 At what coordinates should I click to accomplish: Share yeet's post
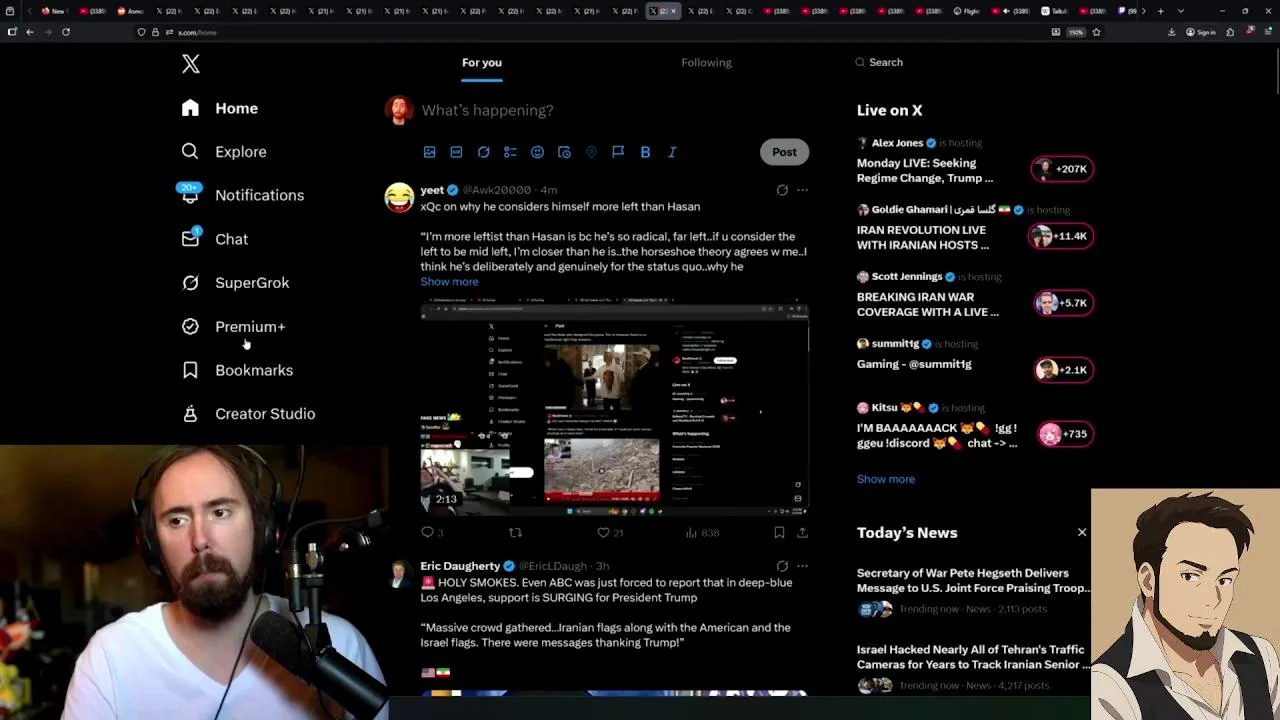(x=802, y=533)
